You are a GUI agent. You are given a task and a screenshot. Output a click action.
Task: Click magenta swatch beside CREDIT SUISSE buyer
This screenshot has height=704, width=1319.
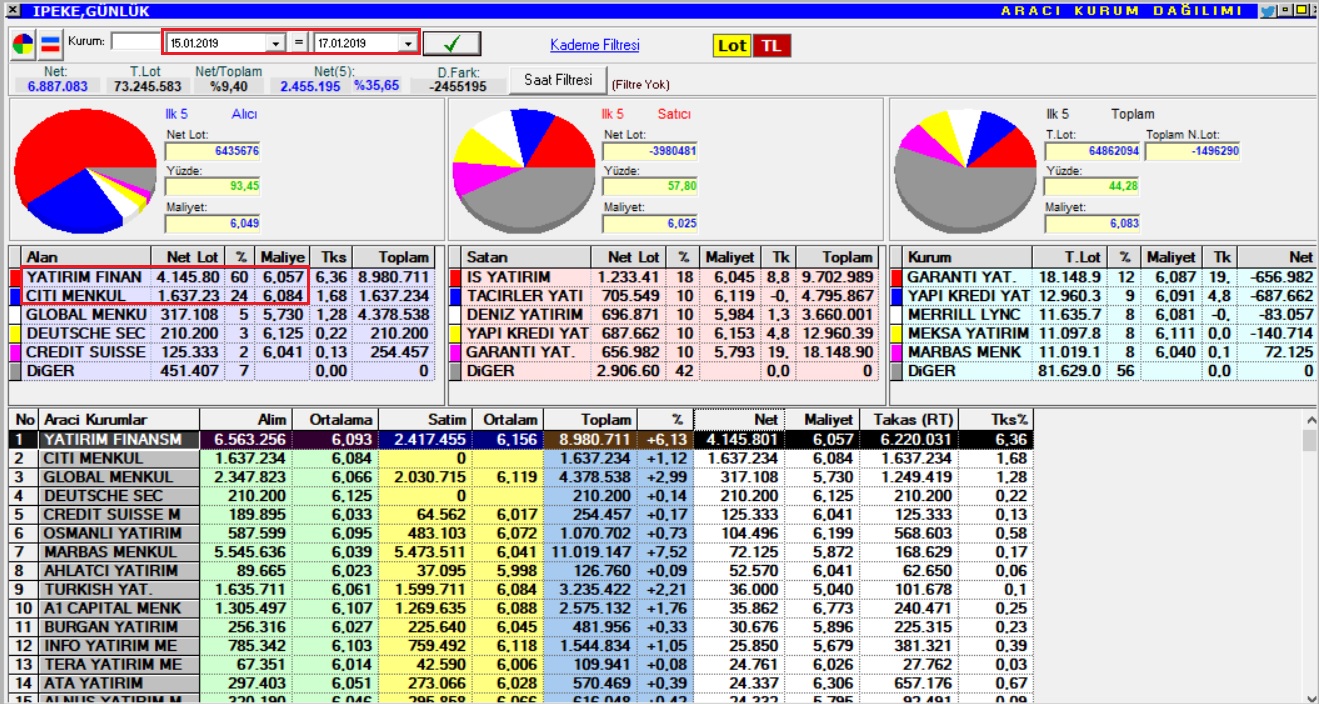(15, 352)
